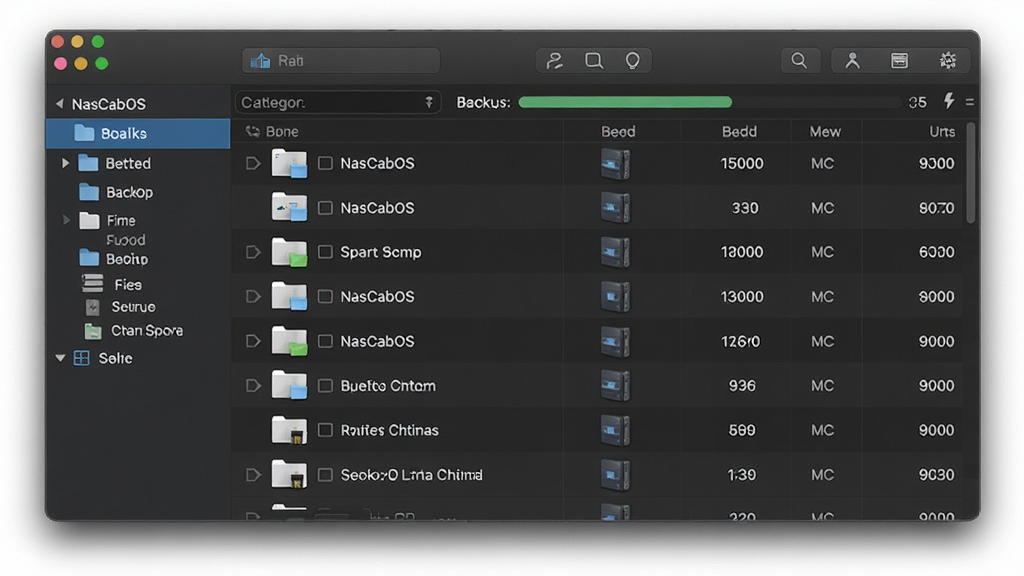Viewport: 1024px width, 576px height.
Task: Open Ctan Spore in the sidebar
Action: tap(147, 330)
